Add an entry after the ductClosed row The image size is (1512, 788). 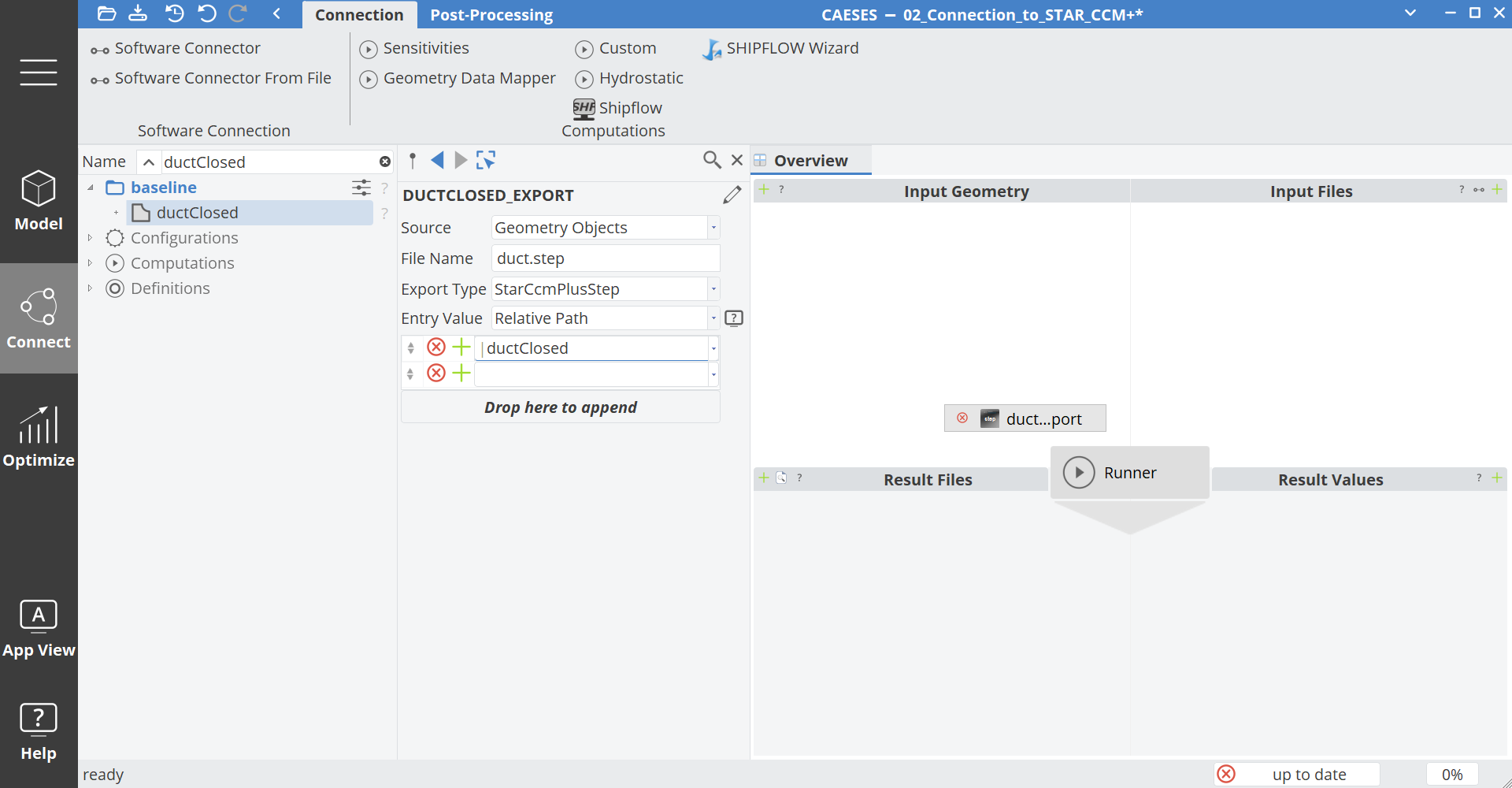[x=461, y=348]
